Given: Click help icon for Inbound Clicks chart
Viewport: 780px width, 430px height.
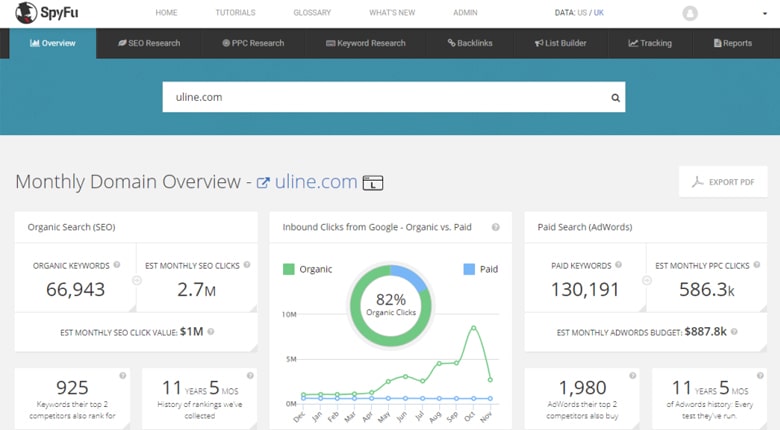Looking at the screenshot, I should point(495,227).
